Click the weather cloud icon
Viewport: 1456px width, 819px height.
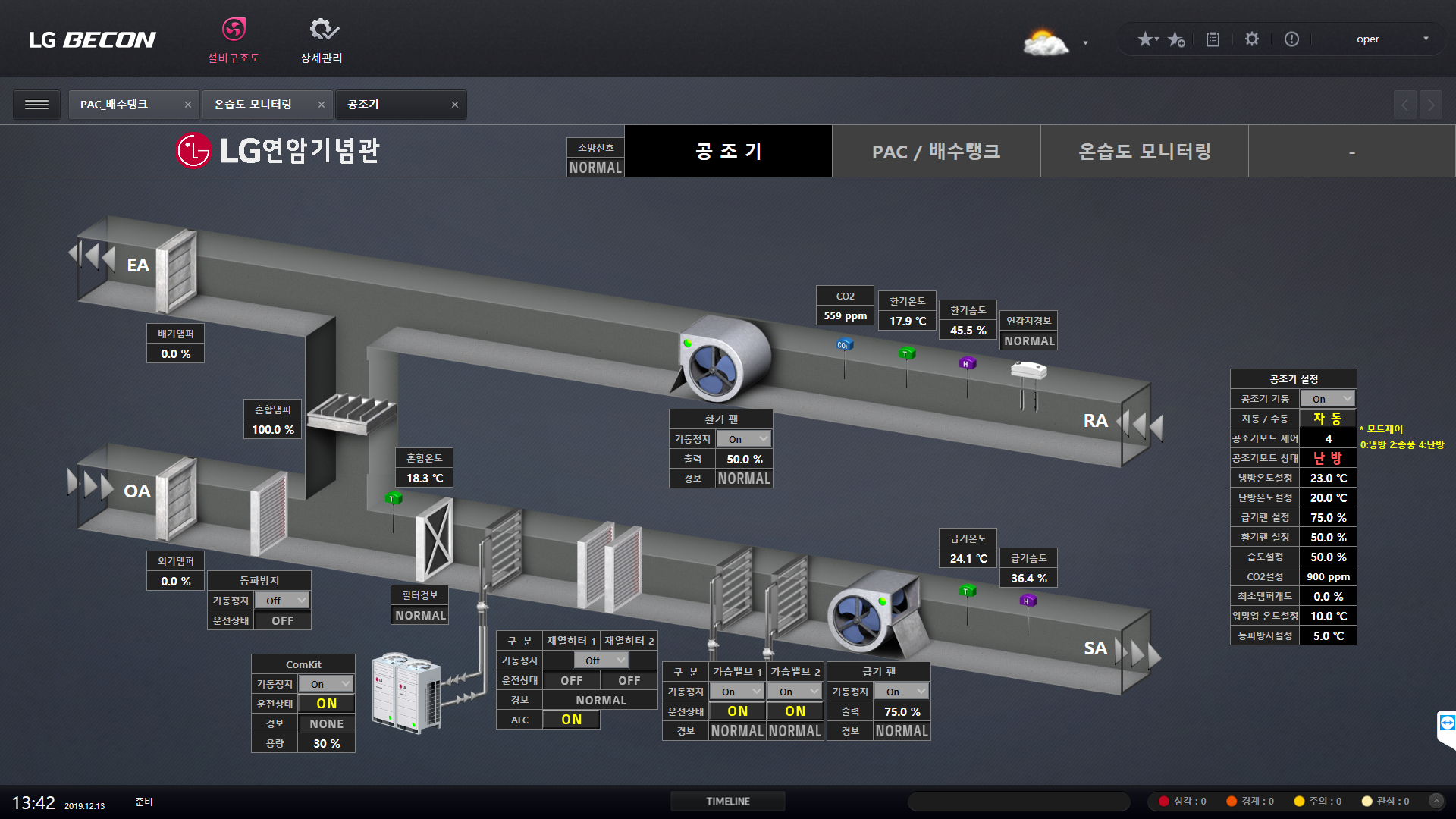(1045, 42)
